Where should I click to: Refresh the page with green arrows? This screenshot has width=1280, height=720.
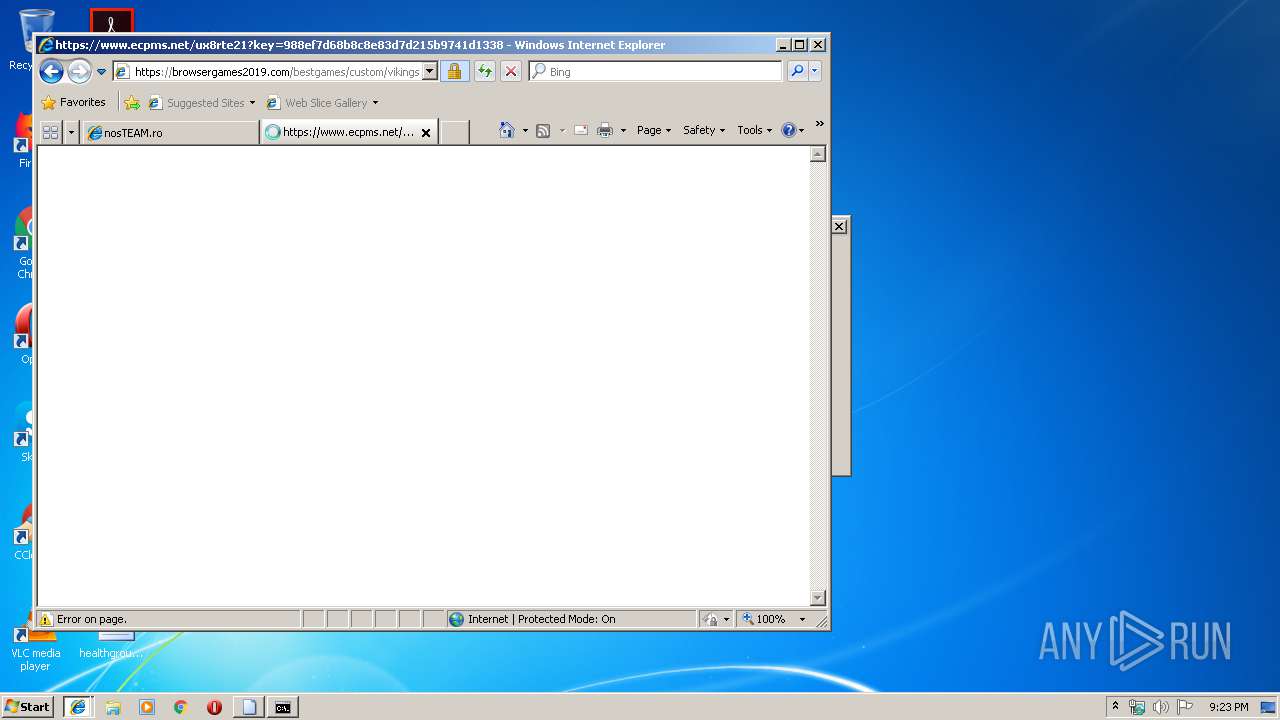(485, 71)
